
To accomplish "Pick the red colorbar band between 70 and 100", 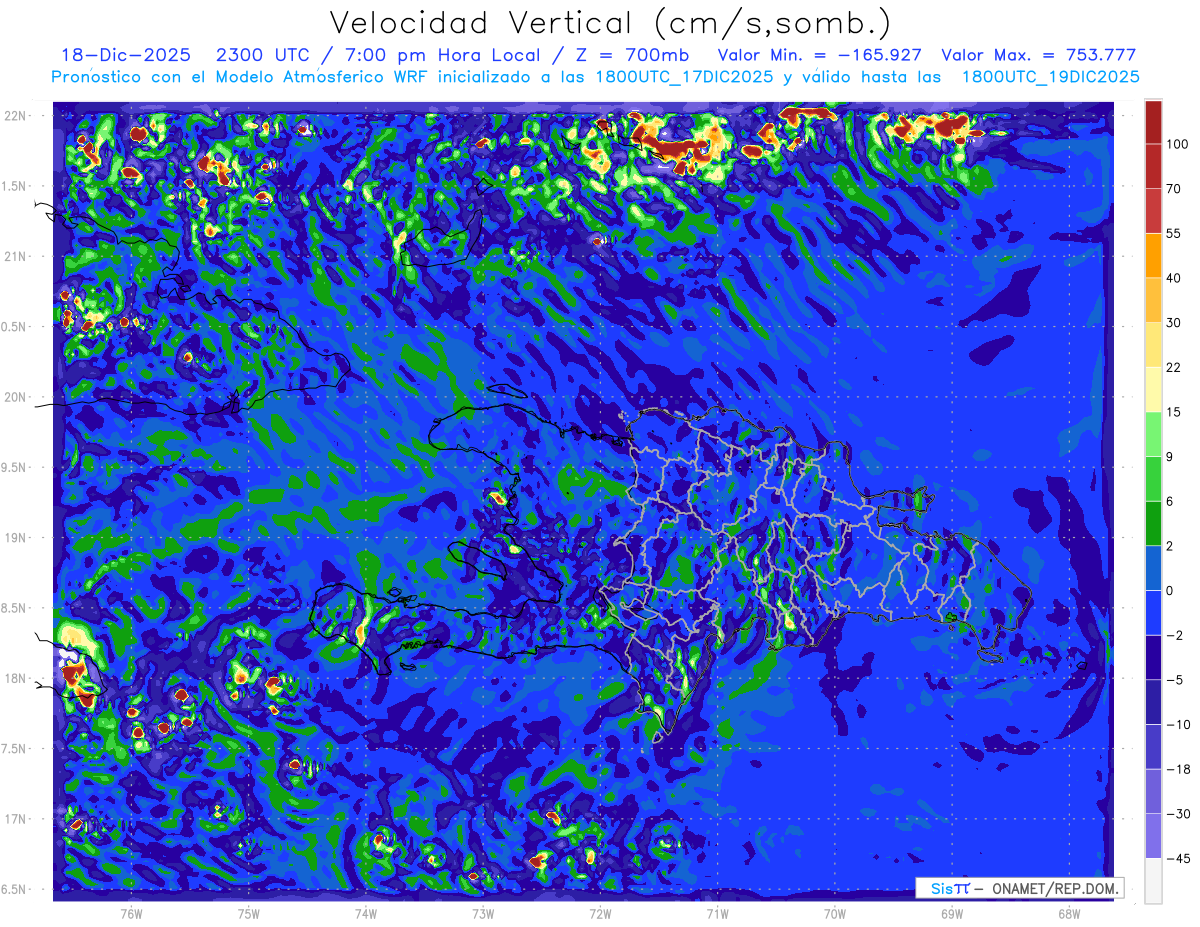I will click(x=1153, y=166).
